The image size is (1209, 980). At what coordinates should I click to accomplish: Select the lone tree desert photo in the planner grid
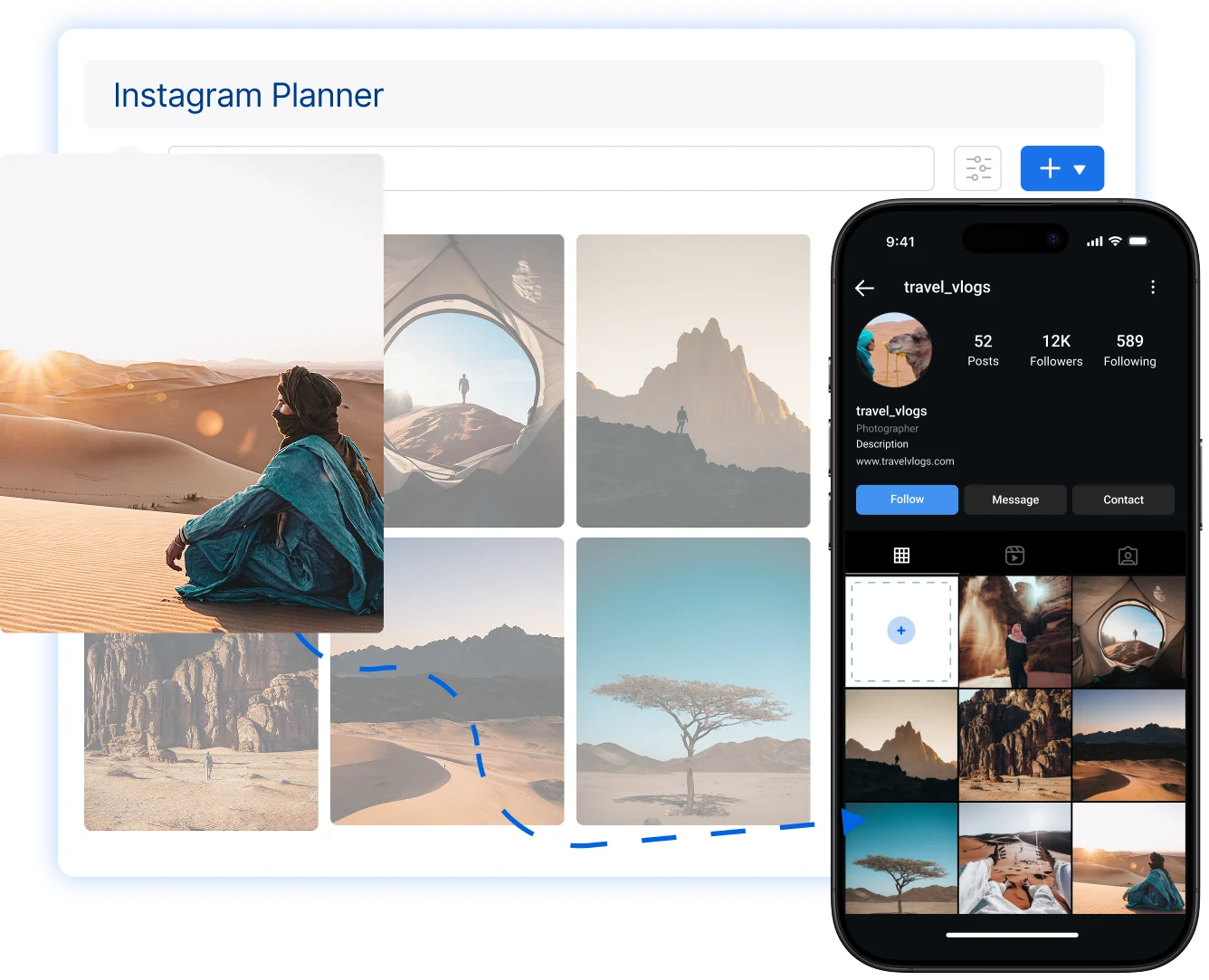(692, 681)
